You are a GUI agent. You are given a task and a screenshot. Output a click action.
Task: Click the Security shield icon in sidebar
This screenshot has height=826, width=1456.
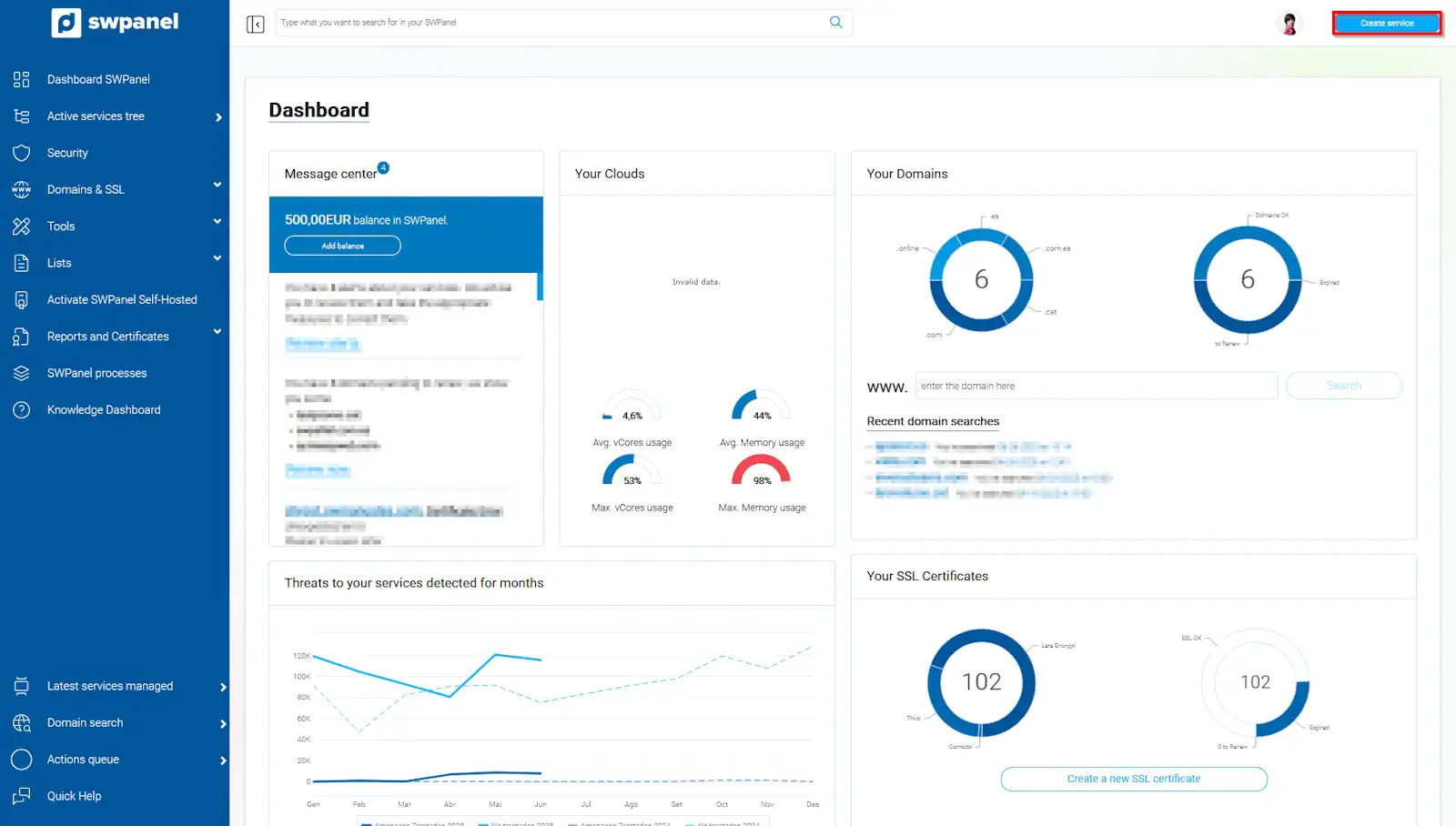(22, 153)
